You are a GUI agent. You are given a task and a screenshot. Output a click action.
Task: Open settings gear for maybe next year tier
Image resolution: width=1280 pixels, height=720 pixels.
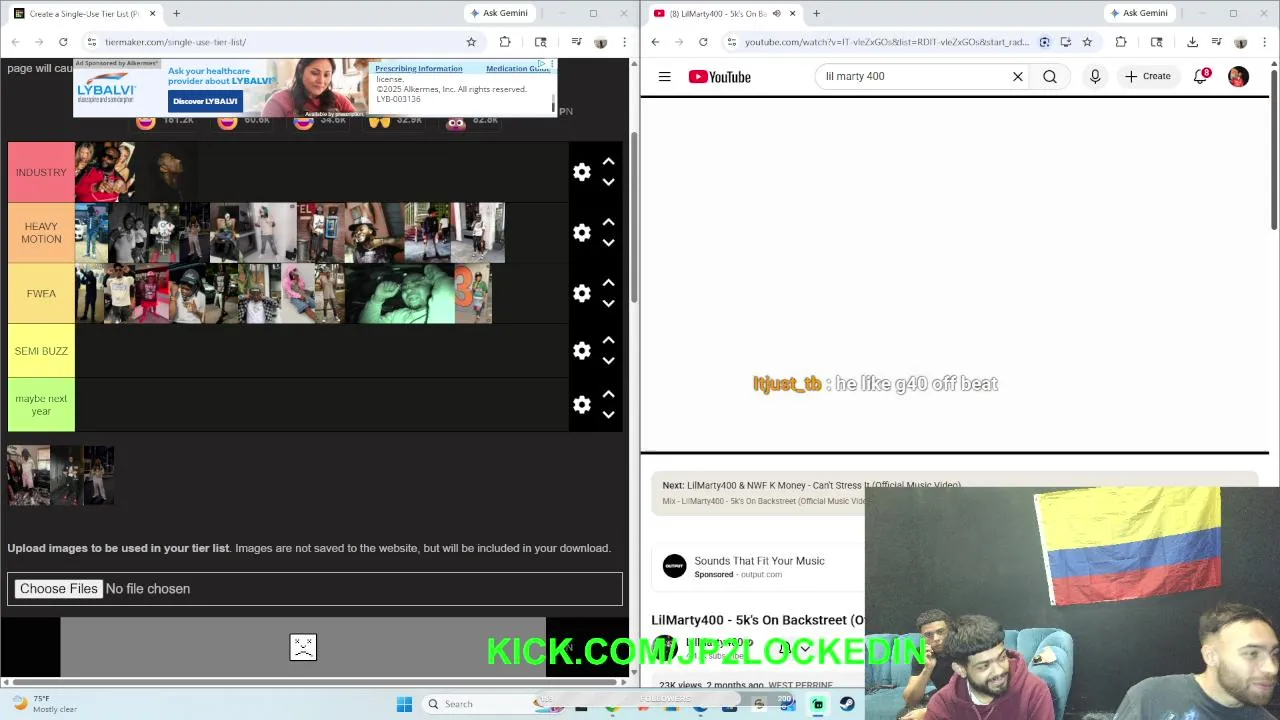pos(582,405)
